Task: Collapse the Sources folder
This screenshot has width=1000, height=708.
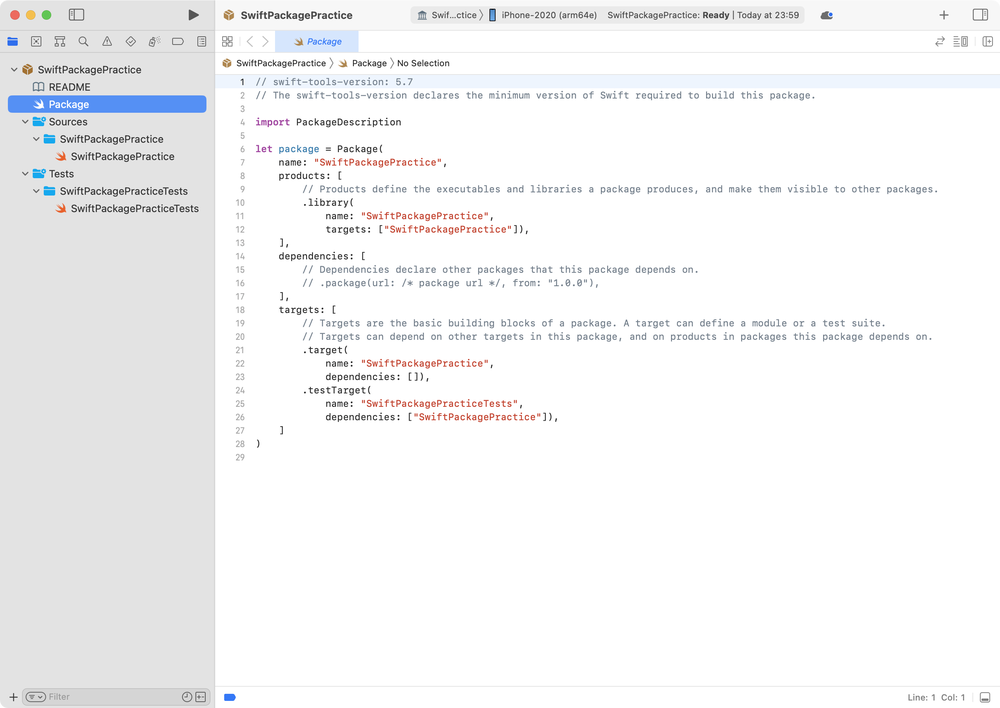Action: (x=25, y=122)
